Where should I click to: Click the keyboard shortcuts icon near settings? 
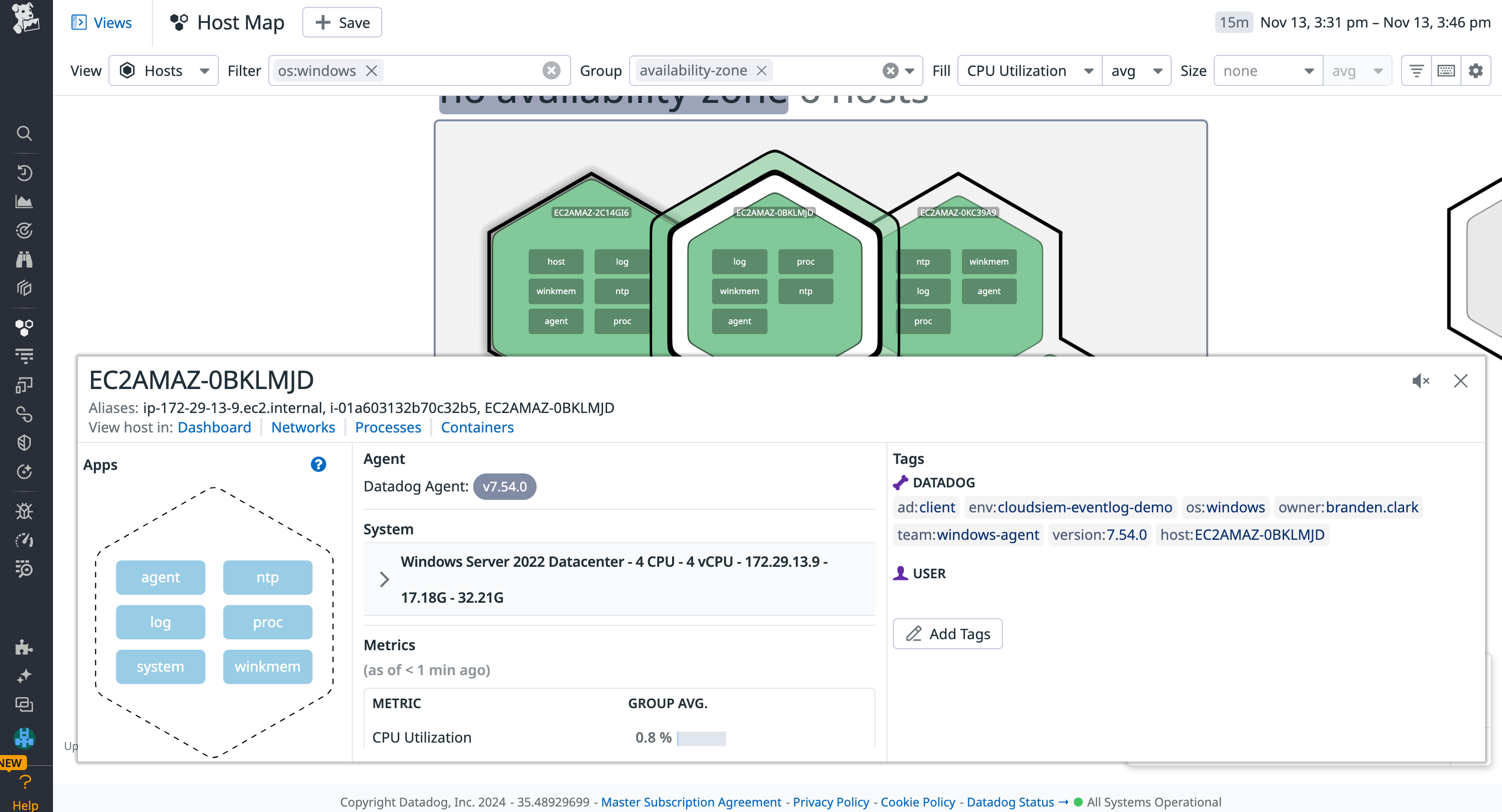(x=1446, y=70)
